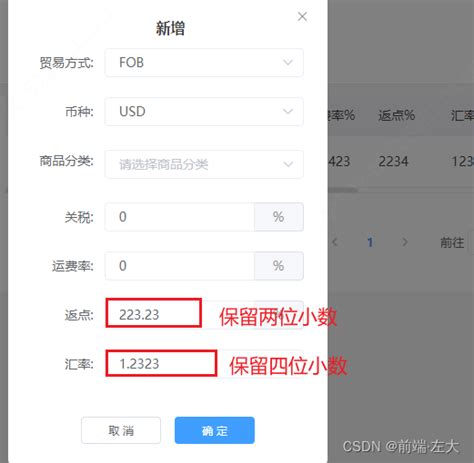This screenshot has width=474, height=463.
Task: Expand the 商品分类 select chevron
Action: click(x=288, y=164)
